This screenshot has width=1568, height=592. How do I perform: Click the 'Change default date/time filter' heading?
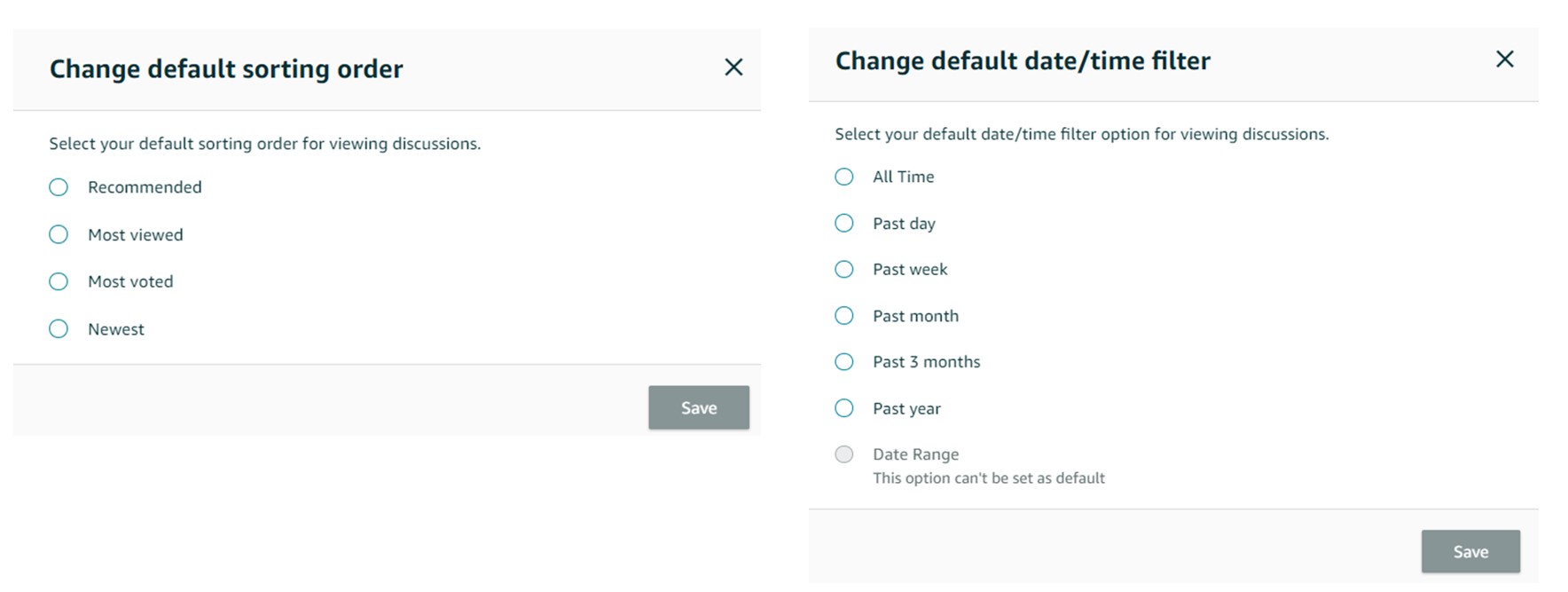1023,60
